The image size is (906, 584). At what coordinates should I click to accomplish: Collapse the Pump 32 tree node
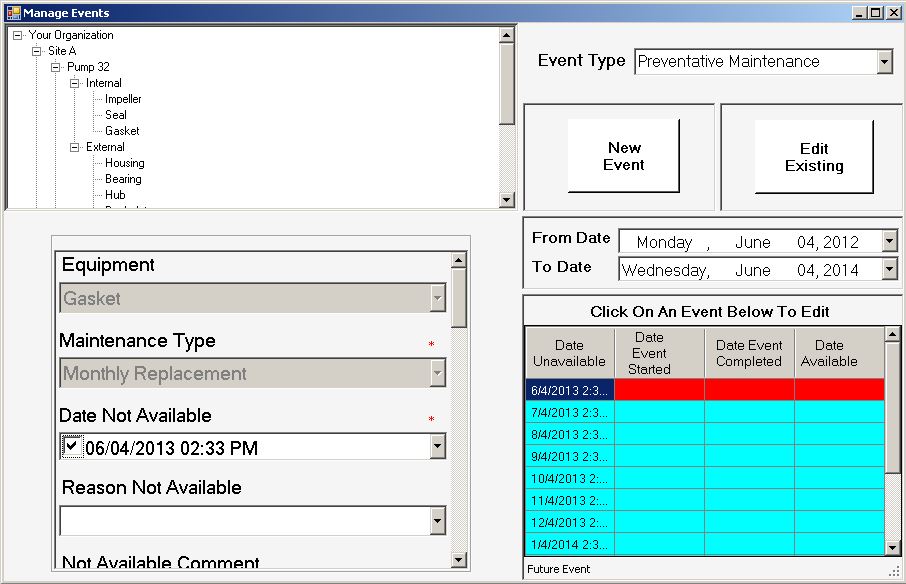[x=56, y=67]
